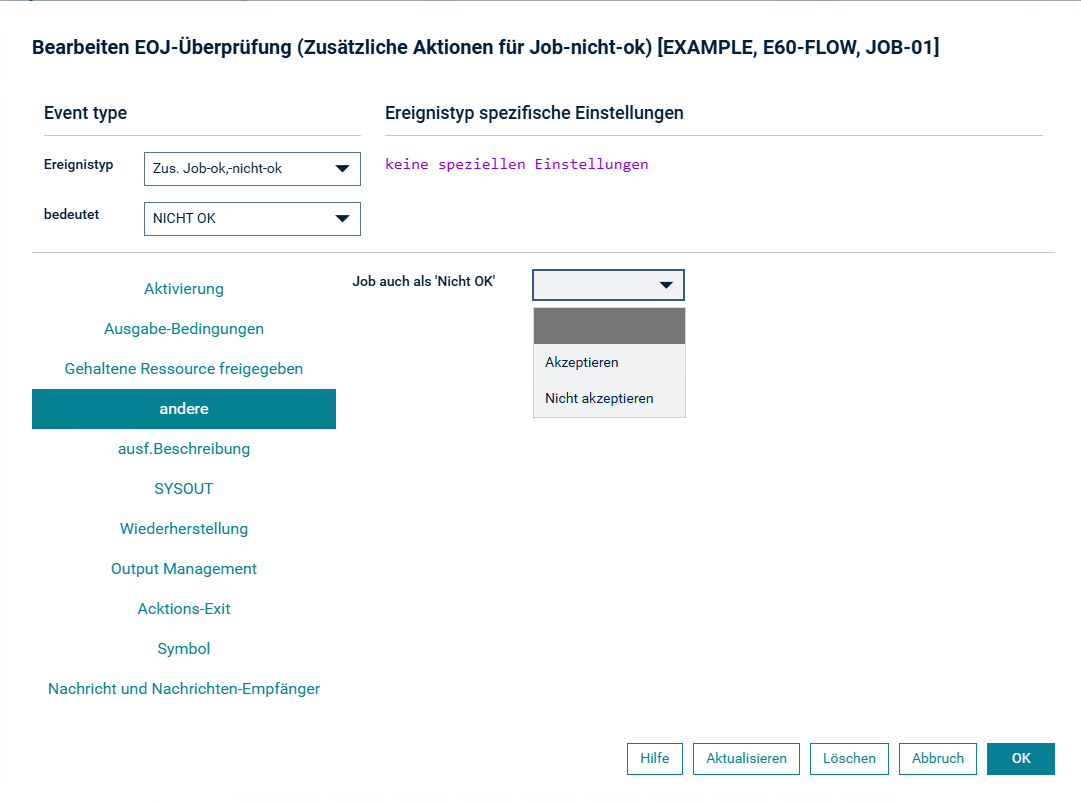Open the Ereignistyp dropdown
The width and height of the screenshot is (1081, 804).
(x=252, y=169)
